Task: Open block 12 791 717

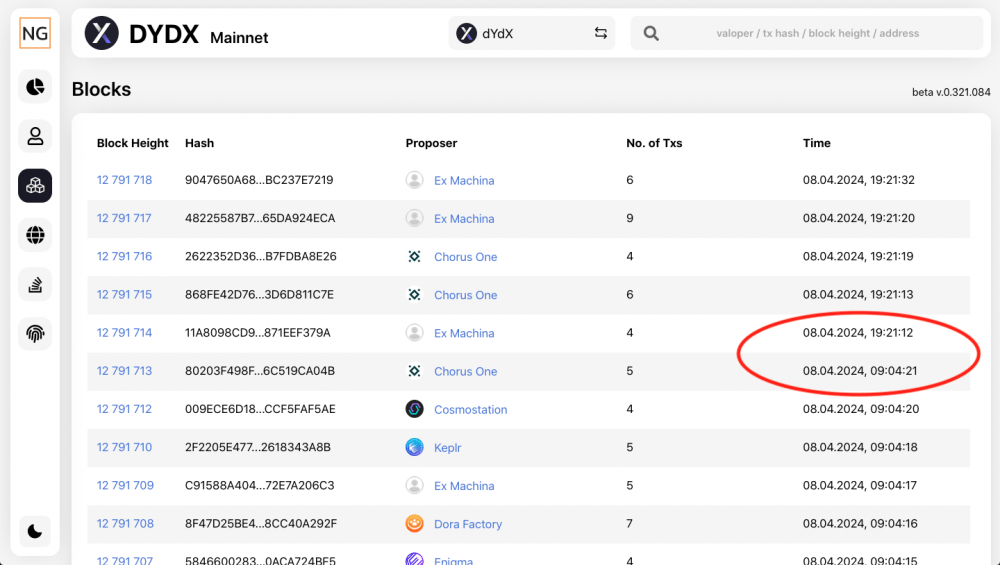Action: point(124,218)
